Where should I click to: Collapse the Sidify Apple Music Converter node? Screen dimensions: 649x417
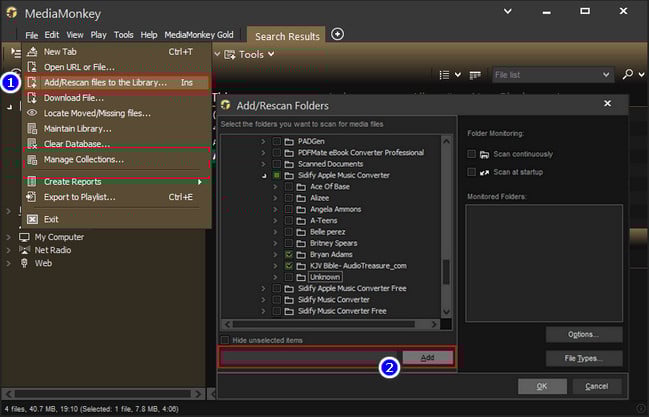[263, 176]
